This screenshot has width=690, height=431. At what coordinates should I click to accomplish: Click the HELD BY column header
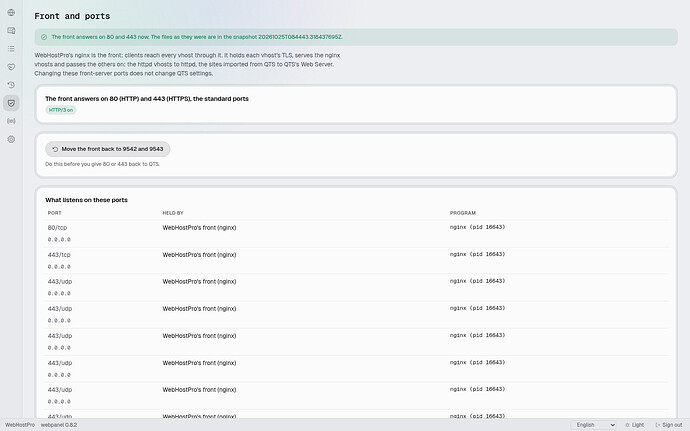click(x=173, y=213)
